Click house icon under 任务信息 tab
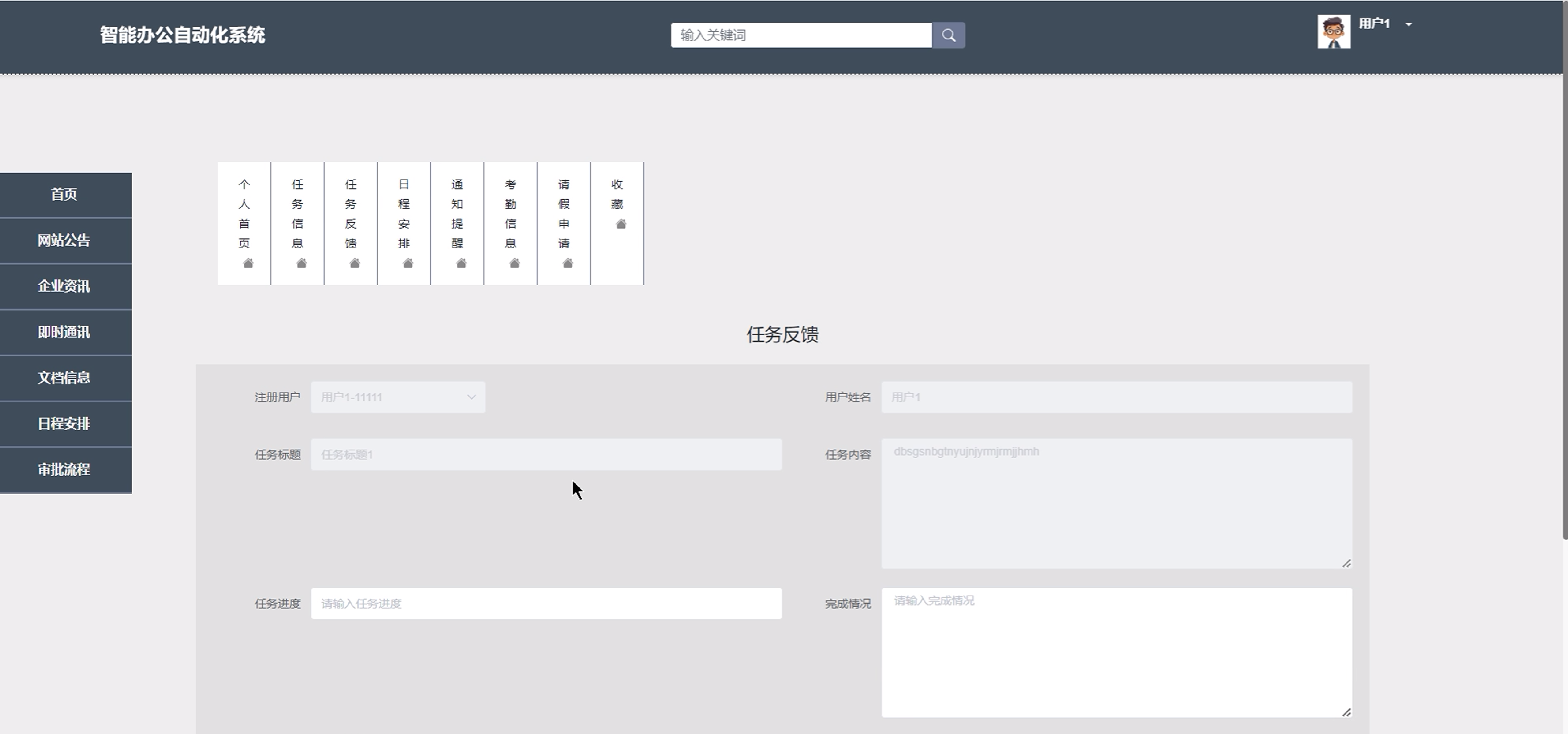 click(x=301, y=264)
